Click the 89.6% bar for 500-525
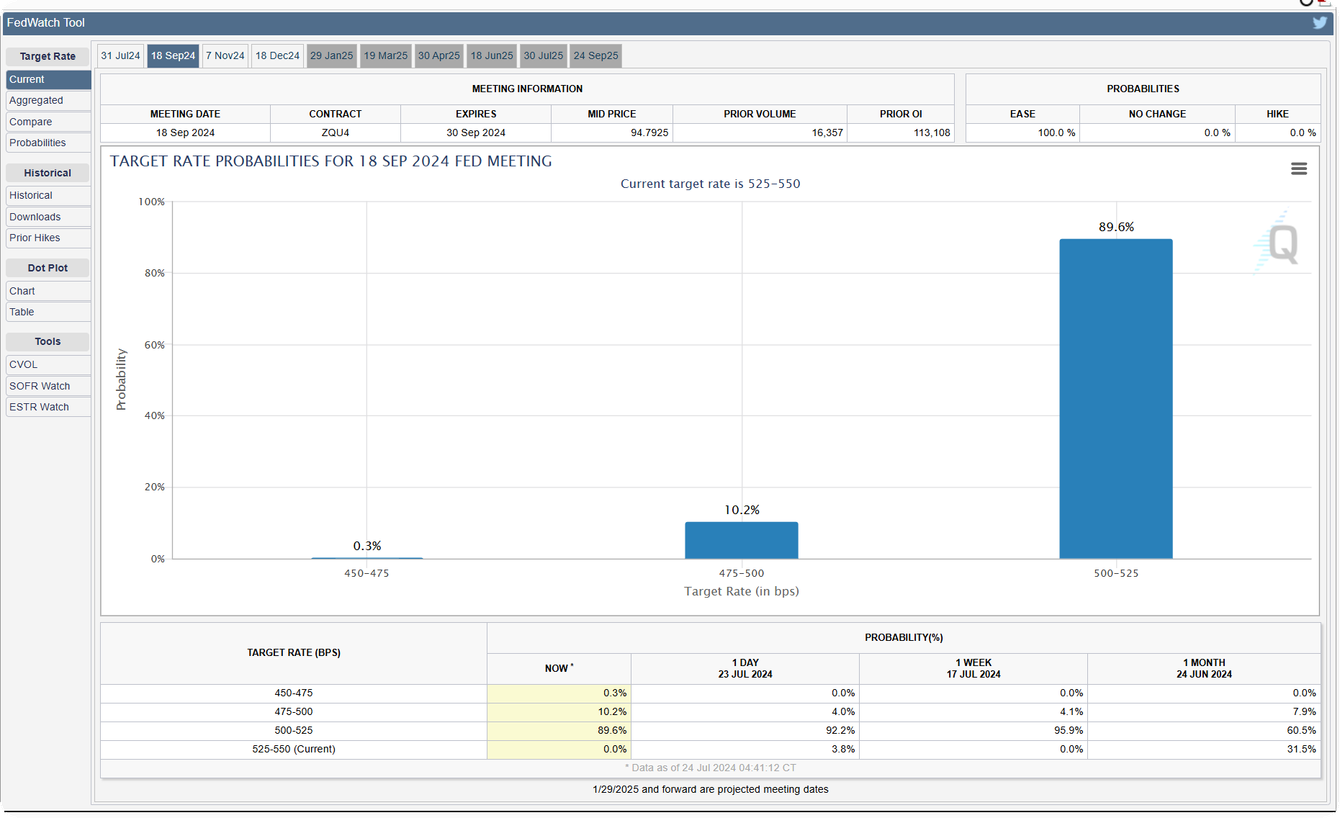 1116,400
